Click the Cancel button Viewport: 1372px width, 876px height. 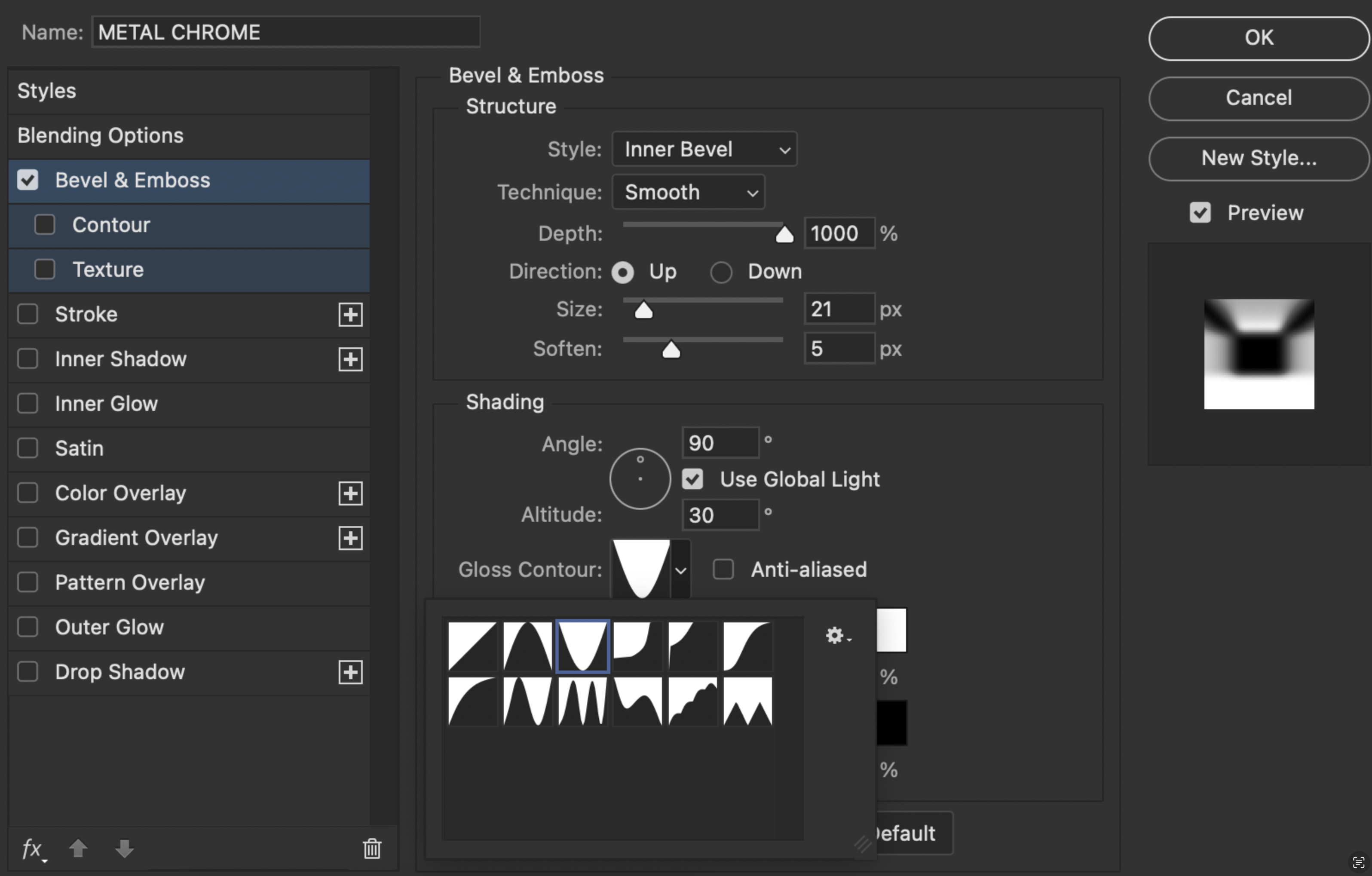(x=1258, y=98)
